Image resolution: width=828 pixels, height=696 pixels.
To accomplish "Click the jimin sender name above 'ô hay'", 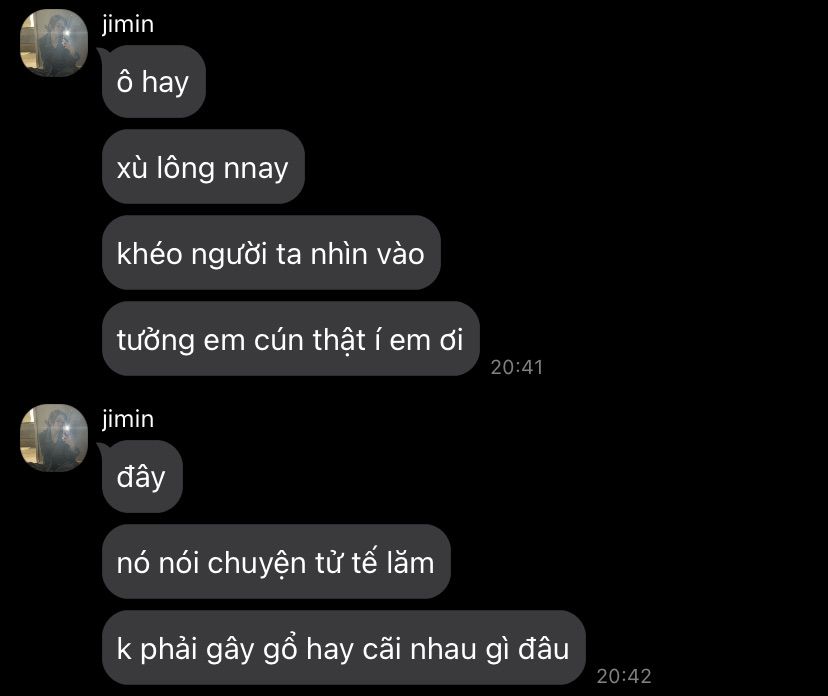I will click(x=128, y=24).
